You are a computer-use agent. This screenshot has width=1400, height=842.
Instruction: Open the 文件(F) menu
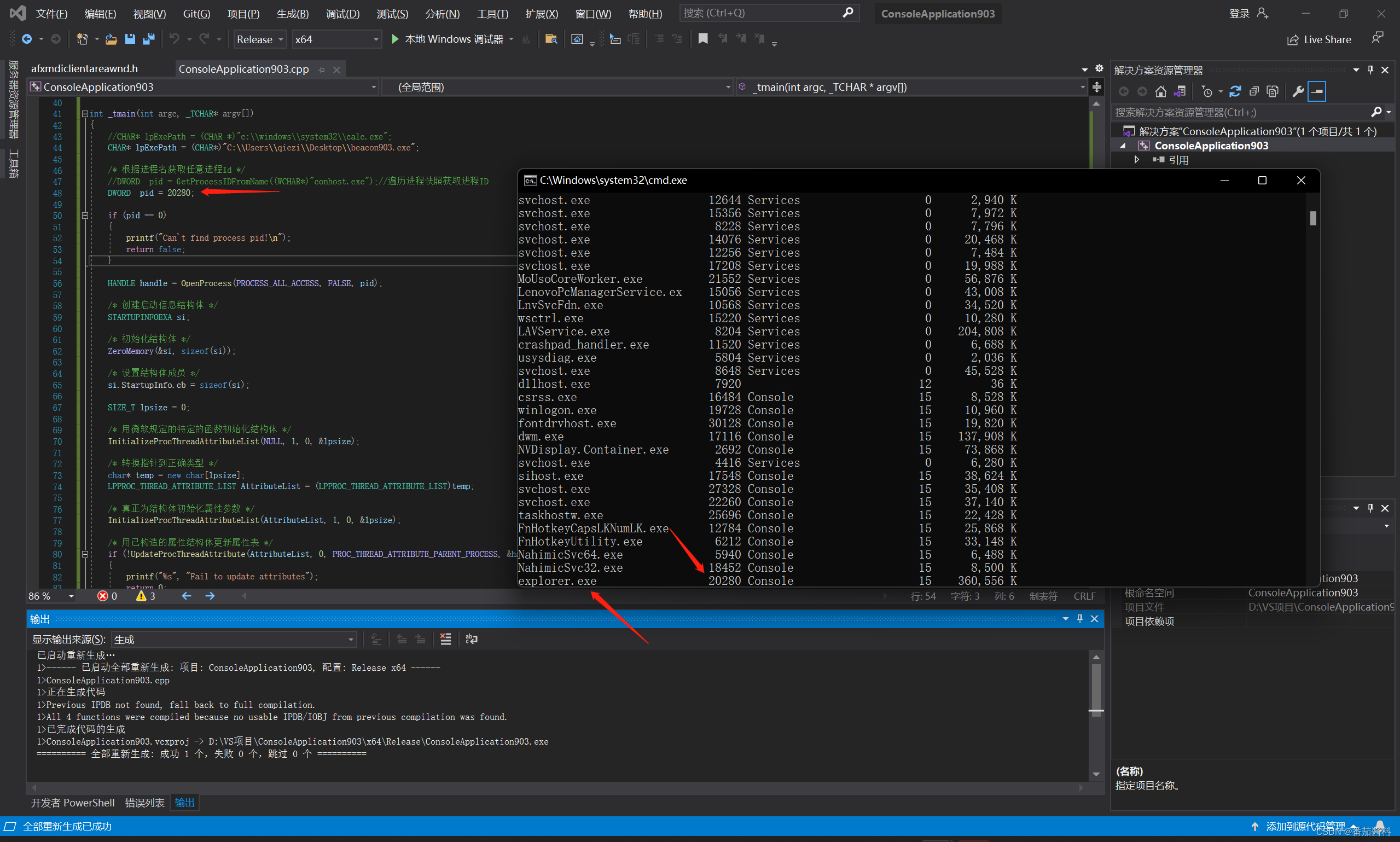(51, 14)
